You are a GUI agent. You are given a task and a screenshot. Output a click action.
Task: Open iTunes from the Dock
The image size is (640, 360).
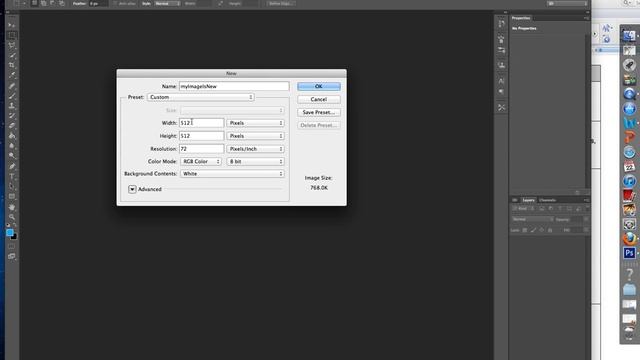point(629,181)
